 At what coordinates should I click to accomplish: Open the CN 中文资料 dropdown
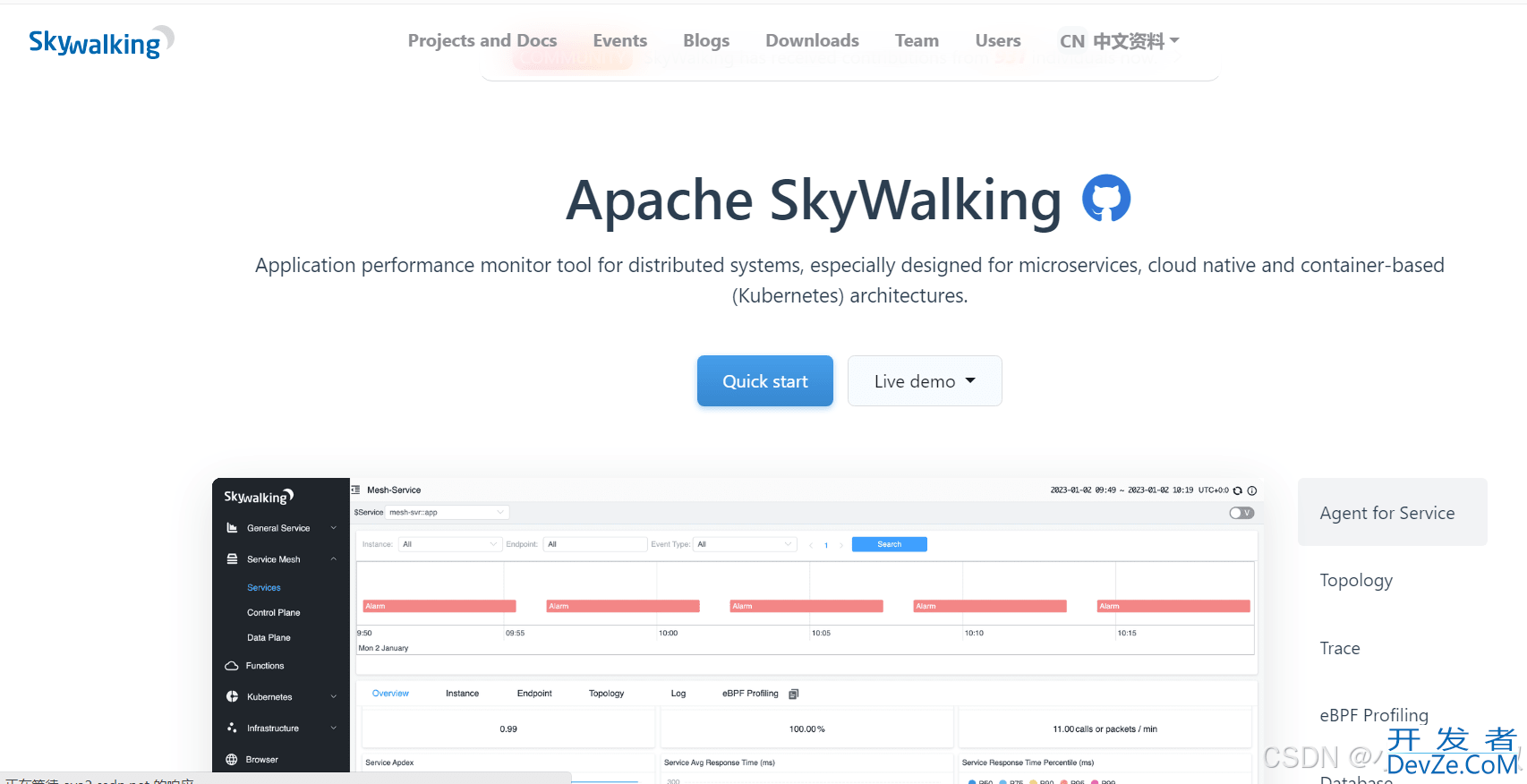tap(1119, 41)
